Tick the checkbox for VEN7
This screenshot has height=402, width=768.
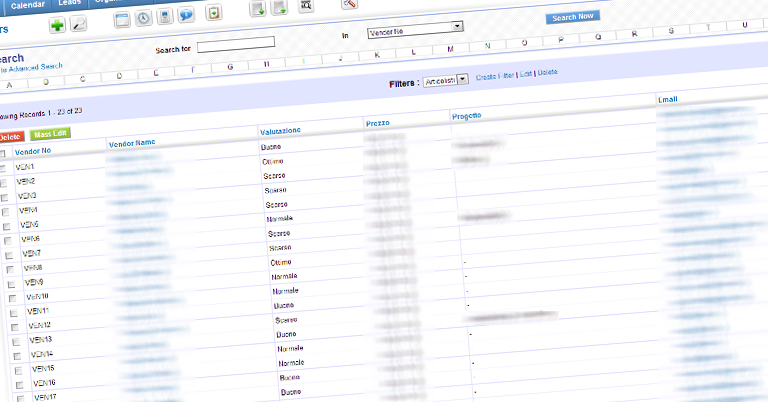coord(9,256)
